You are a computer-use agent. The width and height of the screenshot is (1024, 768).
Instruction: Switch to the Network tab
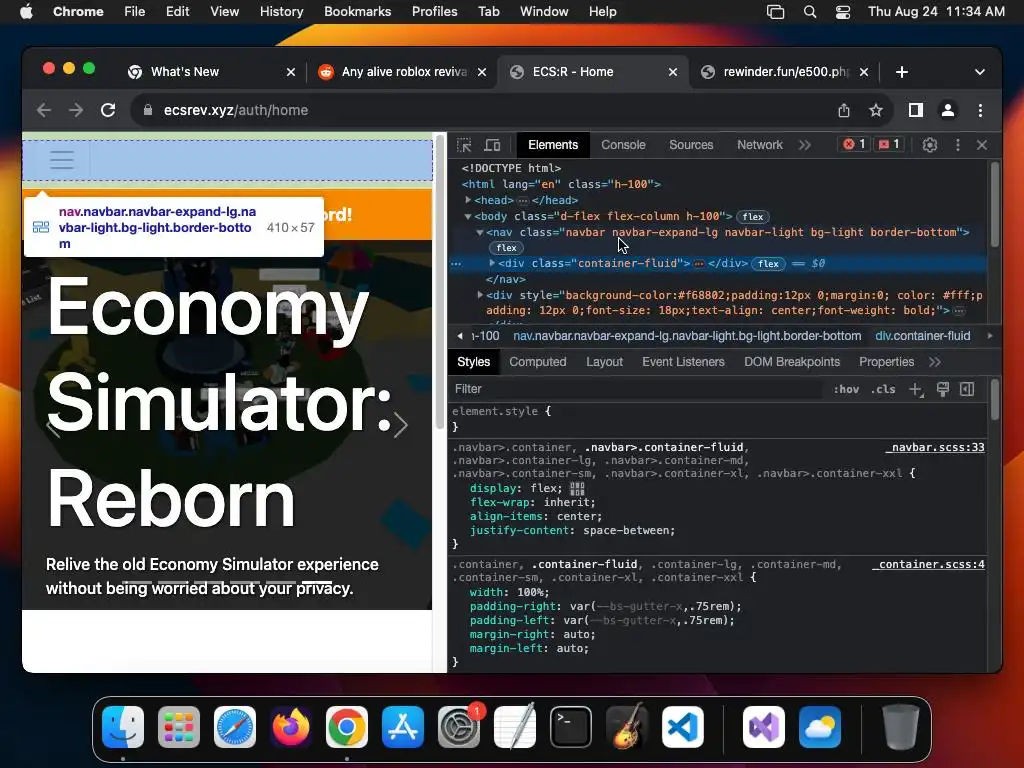760,145
